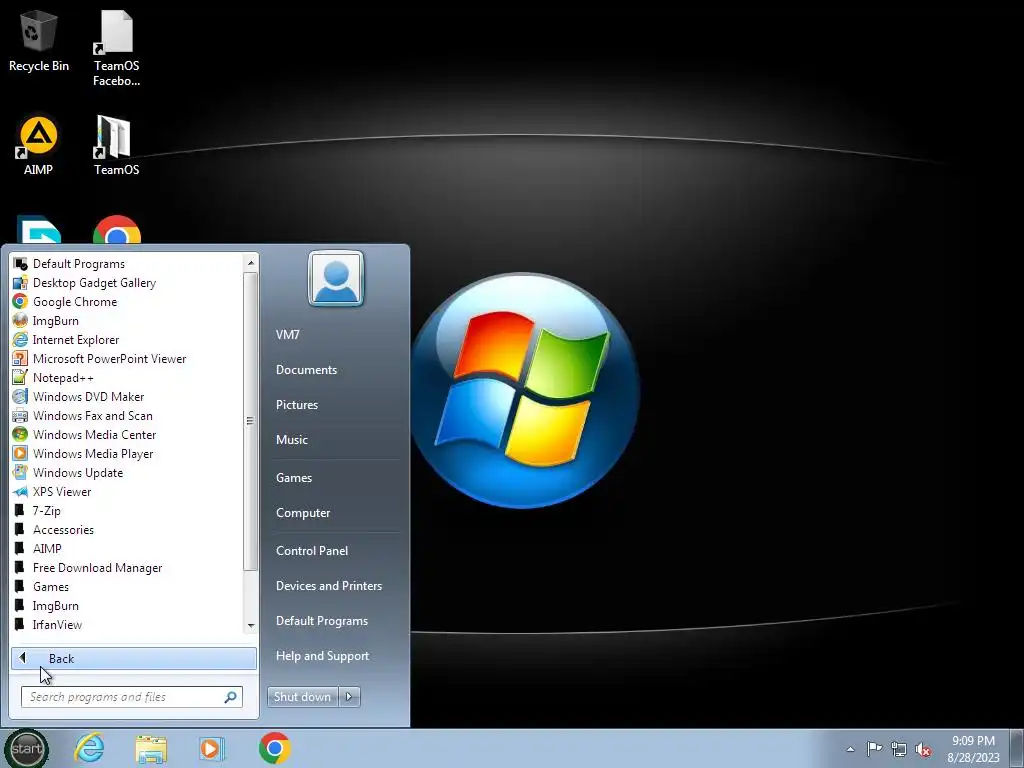1024x768 pixels.
Task: Click the search magnifier icon
Action: [x=231, y=697]
